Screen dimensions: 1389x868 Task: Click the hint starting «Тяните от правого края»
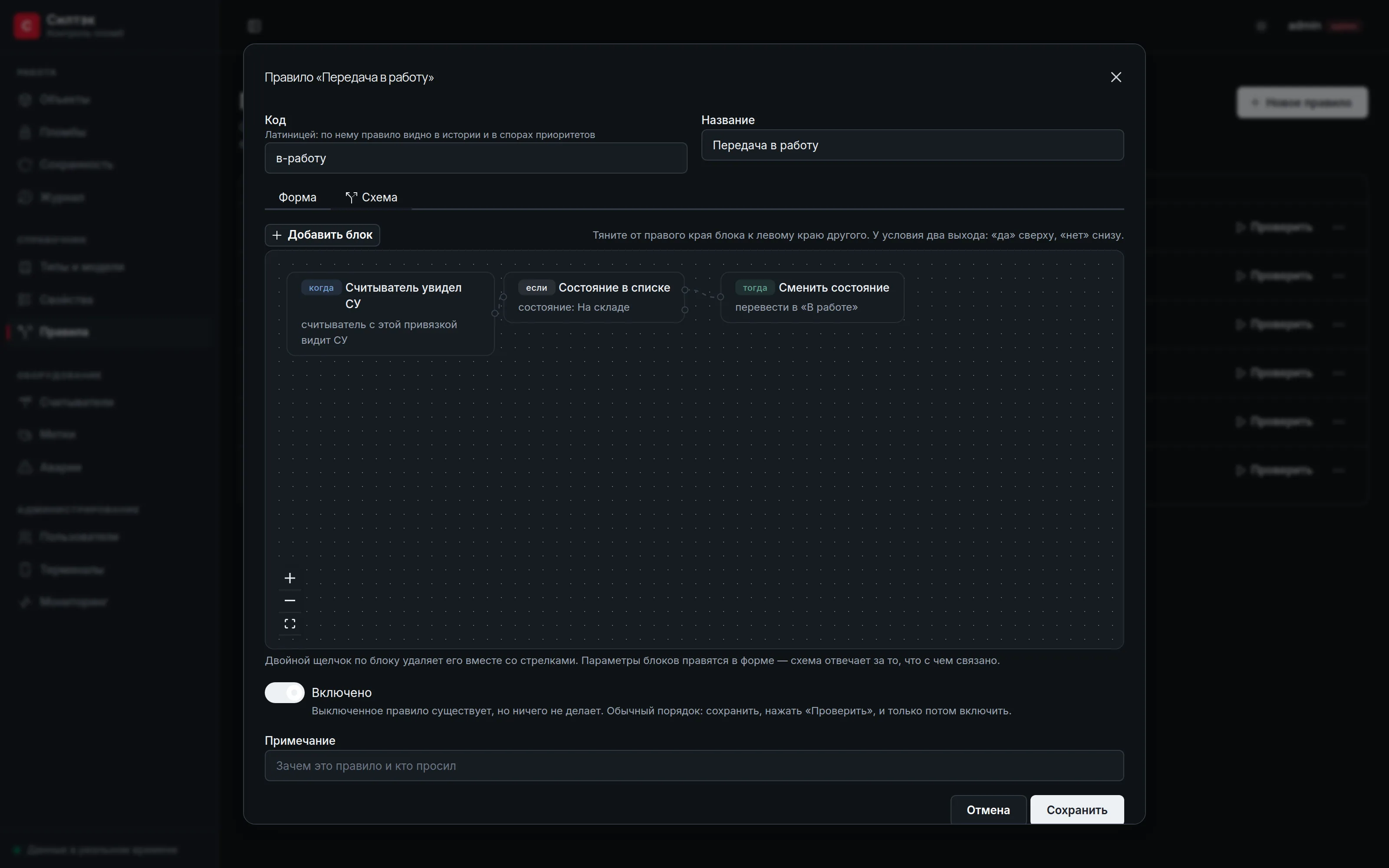tap(858, 235)
